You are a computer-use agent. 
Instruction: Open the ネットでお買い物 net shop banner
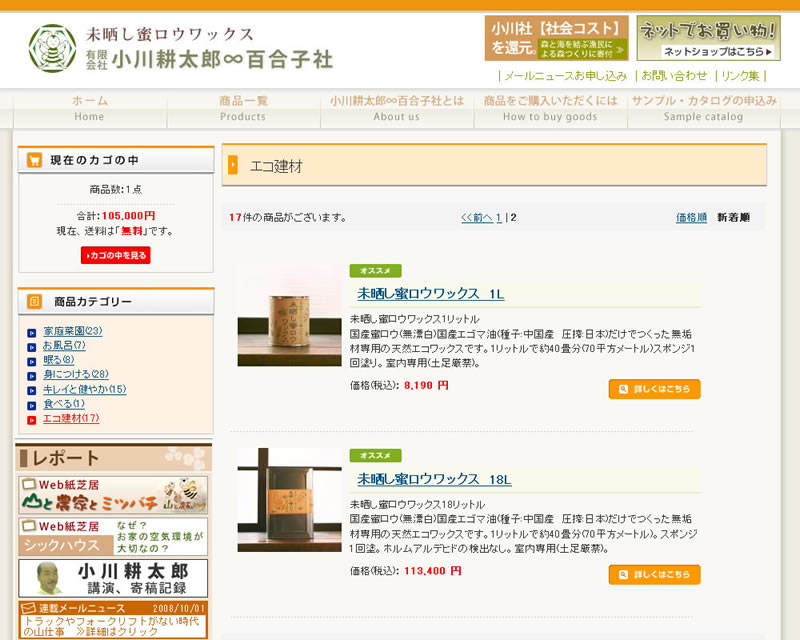click(708, 38)
